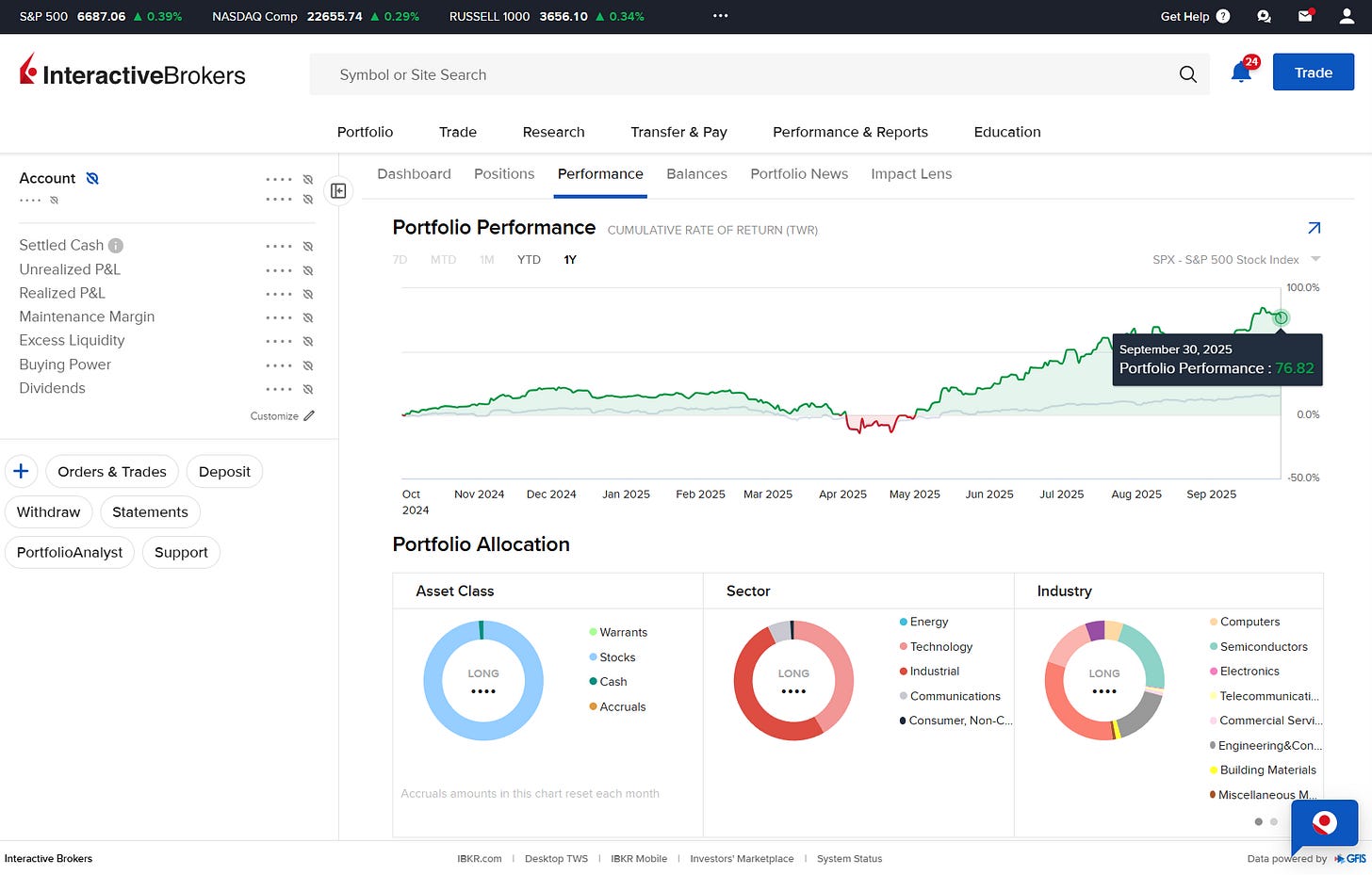1372x875 pixels.
Task: Open the Impact Lens tab
Action: click(x=911, y=174)
